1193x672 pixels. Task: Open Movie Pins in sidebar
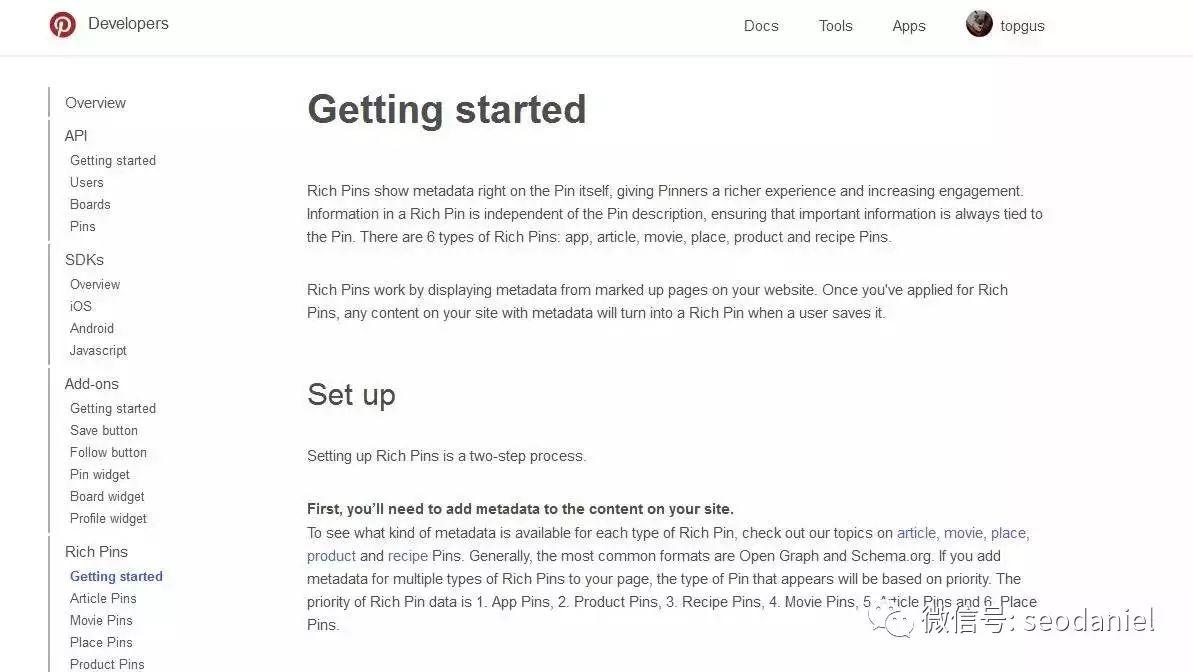tap(101, 620)
